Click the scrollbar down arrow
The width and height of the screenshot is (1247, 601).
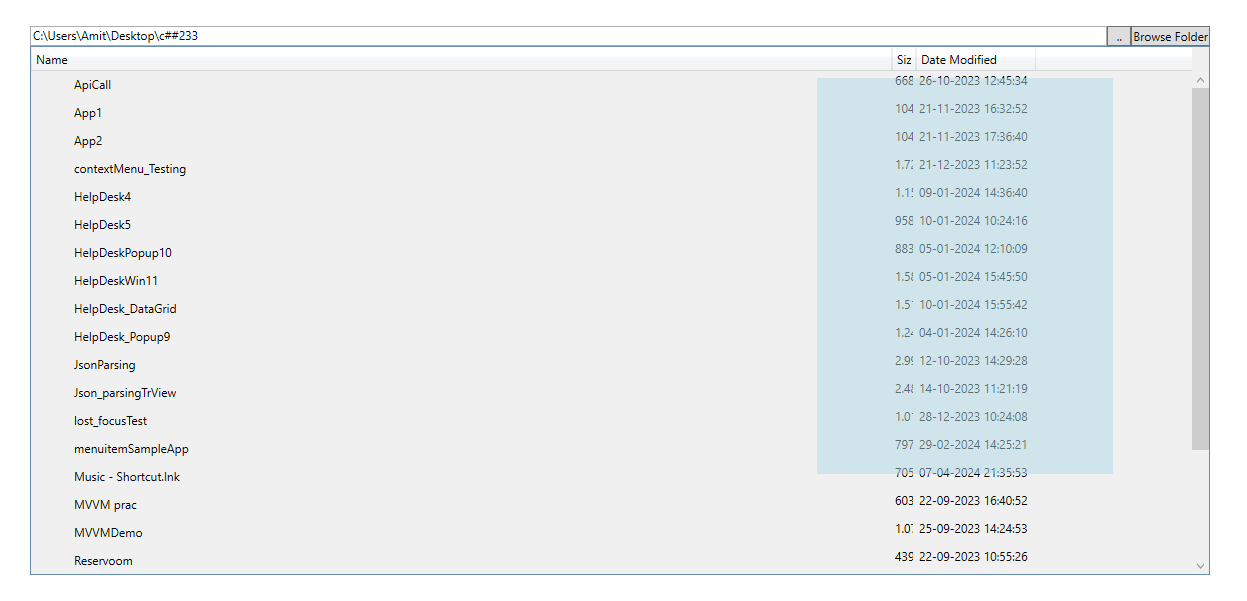click(x=1200, y=564)
